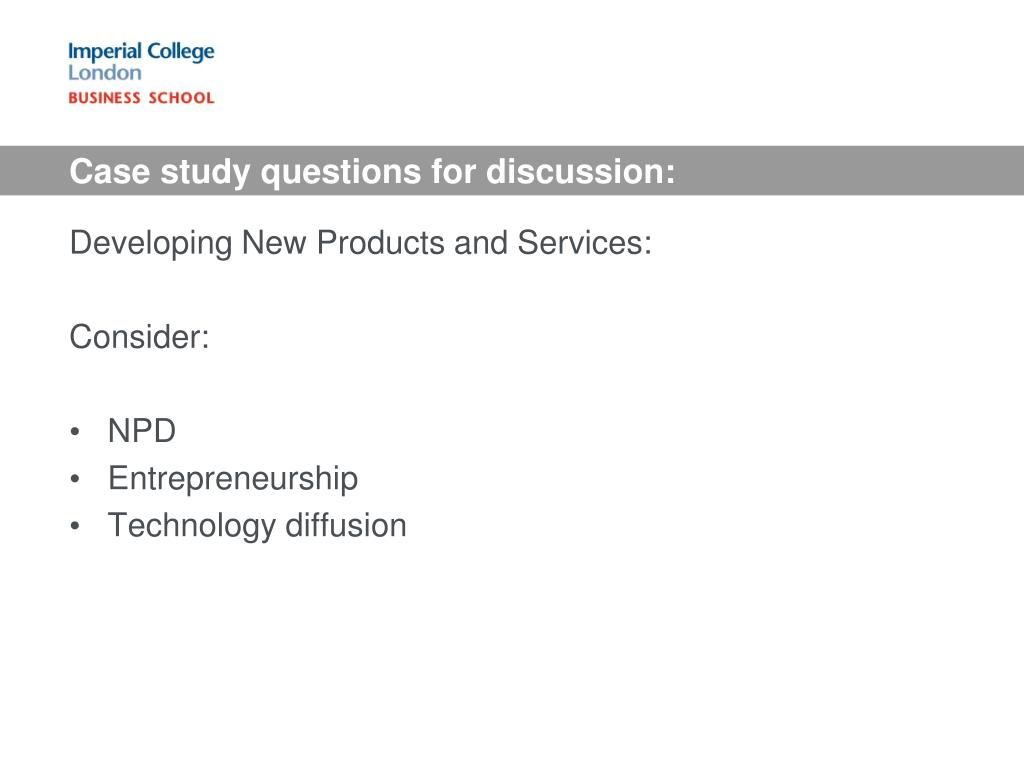Select the word London in the logo
Screen dimensions: 1024x768
(x=104, y=72)
